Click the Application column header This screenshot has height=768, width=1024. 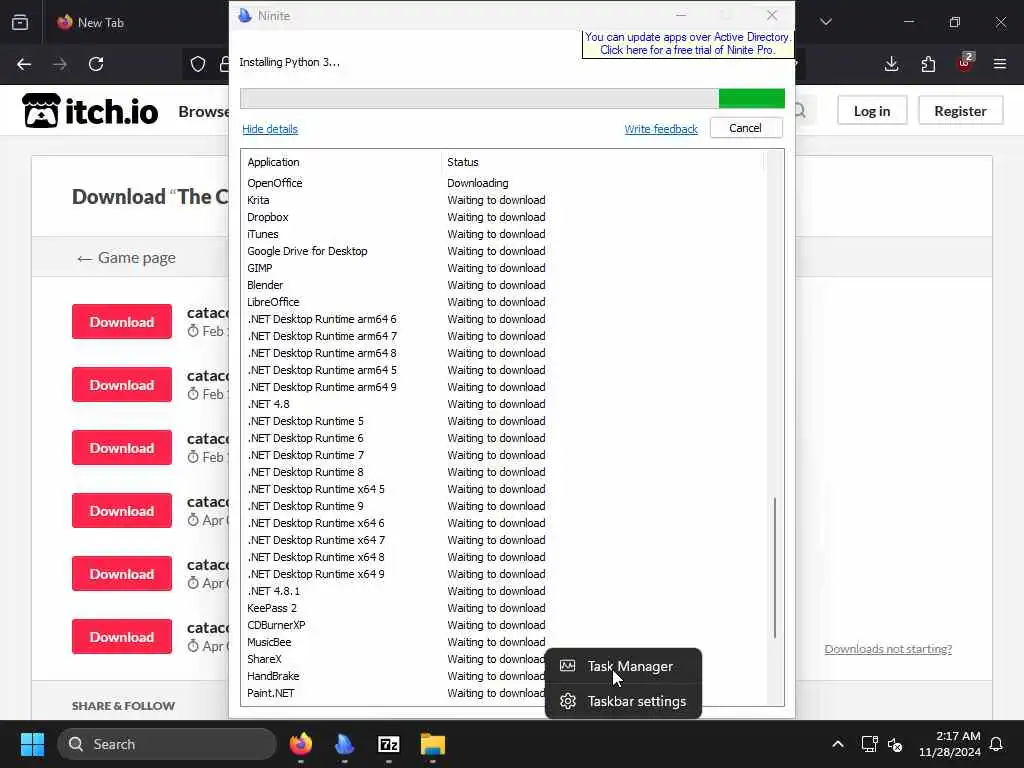pyautogui.click(x=342, y=162)
